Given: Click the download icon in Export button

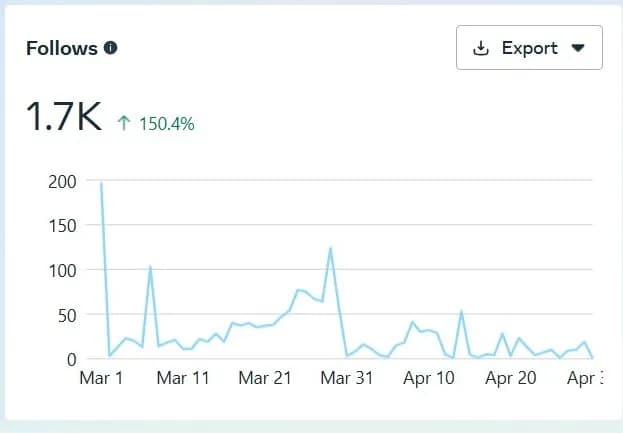Looking at the screenshot, I should point(481,48).
